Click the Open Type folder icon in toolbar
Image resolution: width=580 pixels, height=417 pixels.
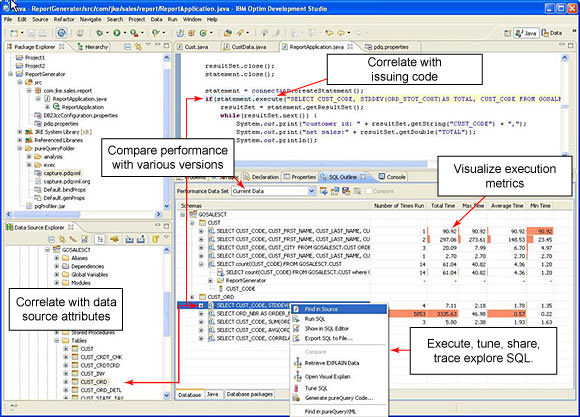click(x=227, y=33)
